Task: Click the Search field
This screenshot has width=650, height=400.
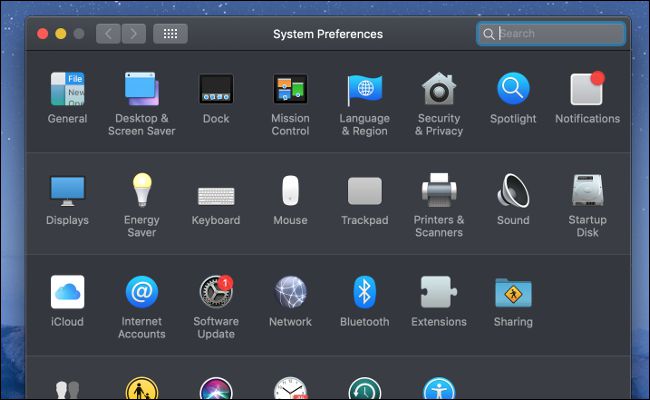Action: click(x=558, y=34)
